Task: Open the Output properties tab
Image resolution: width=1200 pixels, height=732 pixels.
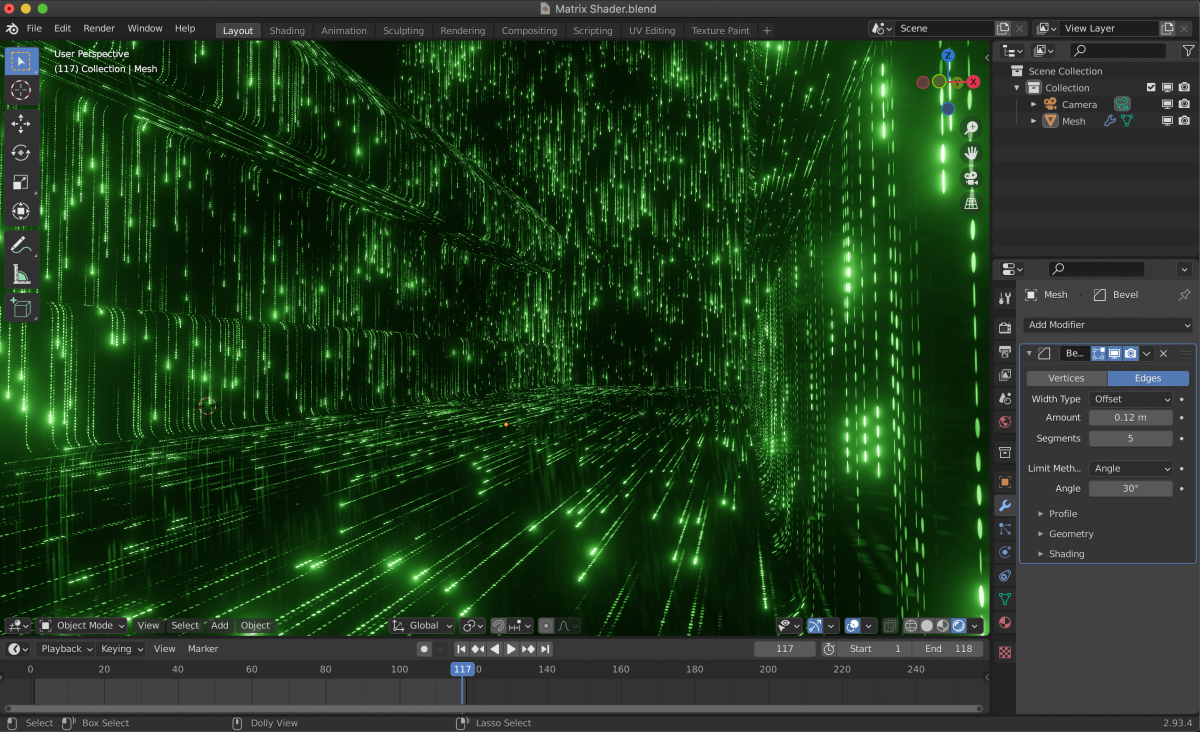Action: pyautogui.click(x=1005, y=352)
